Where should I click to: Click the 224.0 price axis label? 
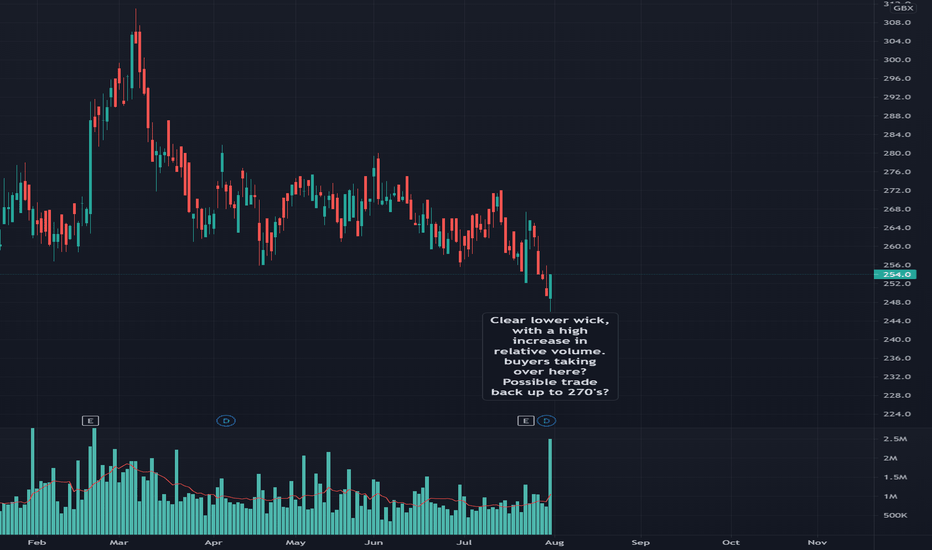[897, 414]
